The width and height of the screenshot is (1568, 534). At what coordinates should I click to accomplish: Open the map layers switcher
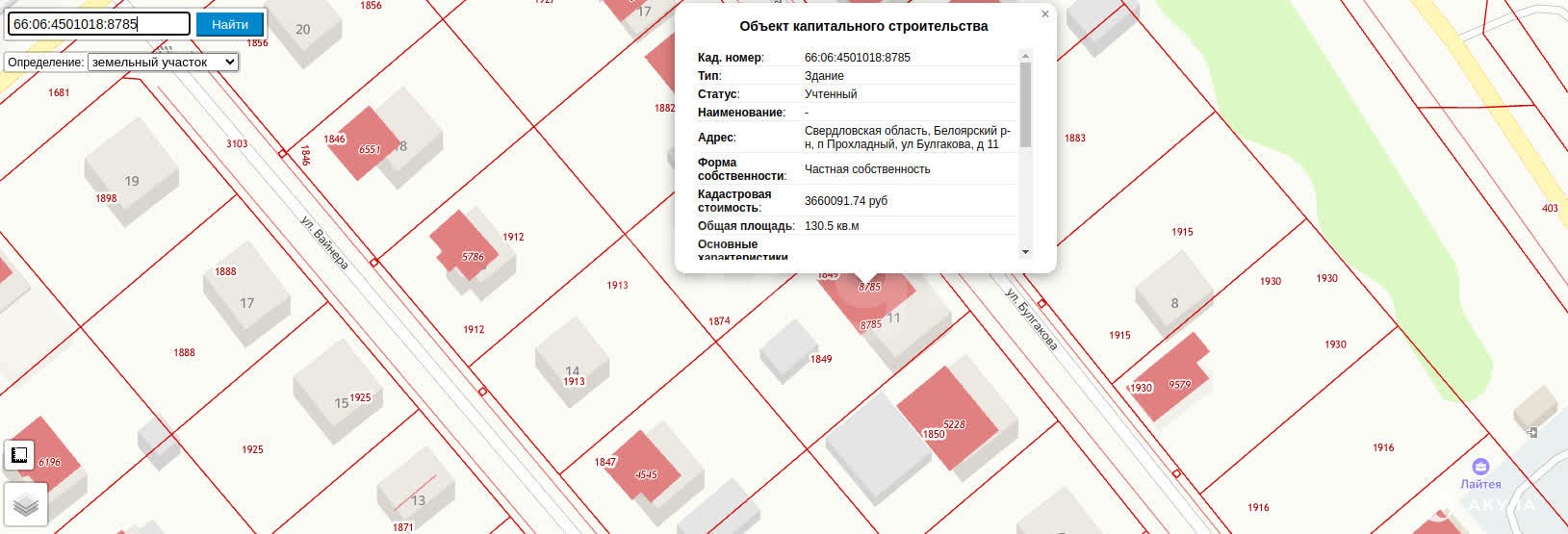26,504
